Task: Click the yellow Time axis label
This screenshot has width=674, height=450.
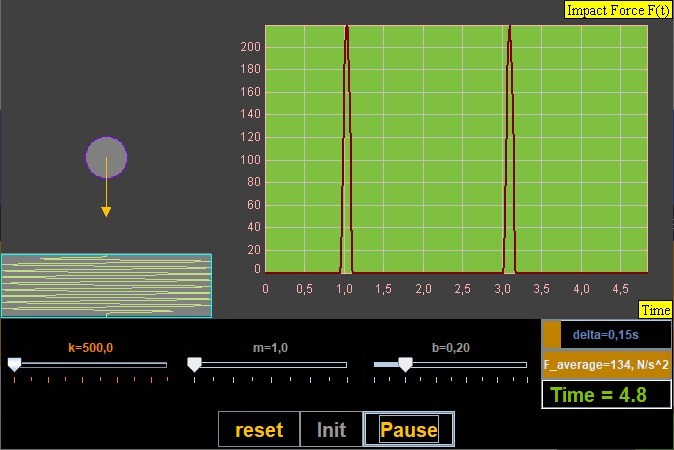Action: coord(655,310)
